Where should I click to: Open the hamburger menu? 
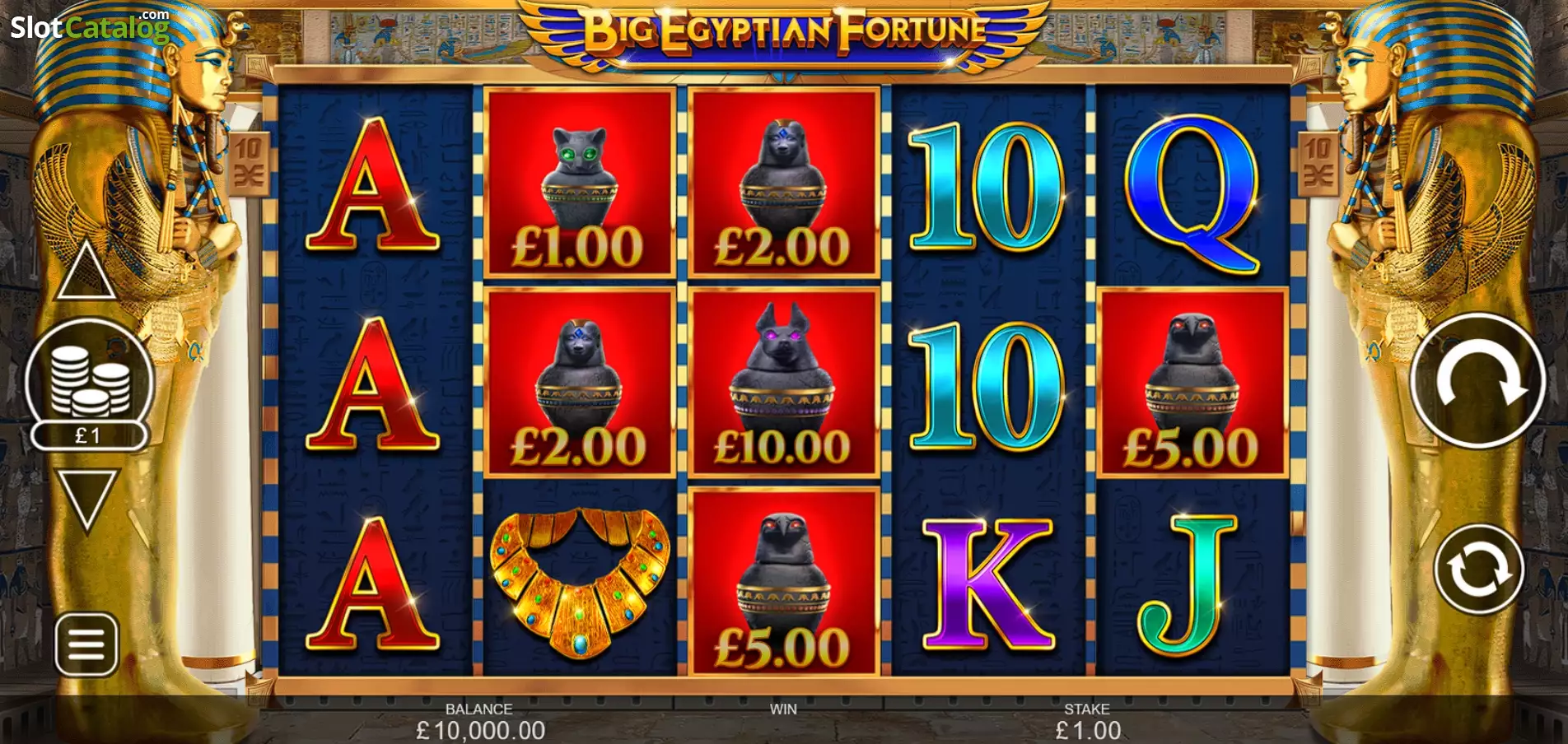[x=86, y=644]
